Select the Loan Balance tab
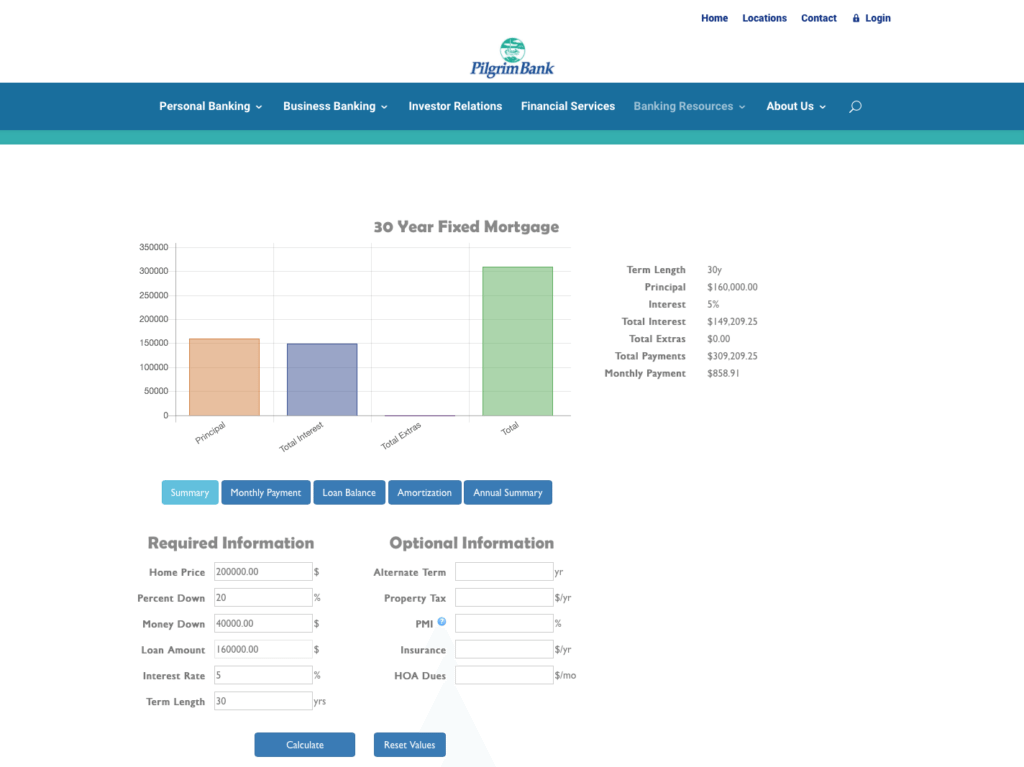The image size is (1024, 767). click(349, 493)
